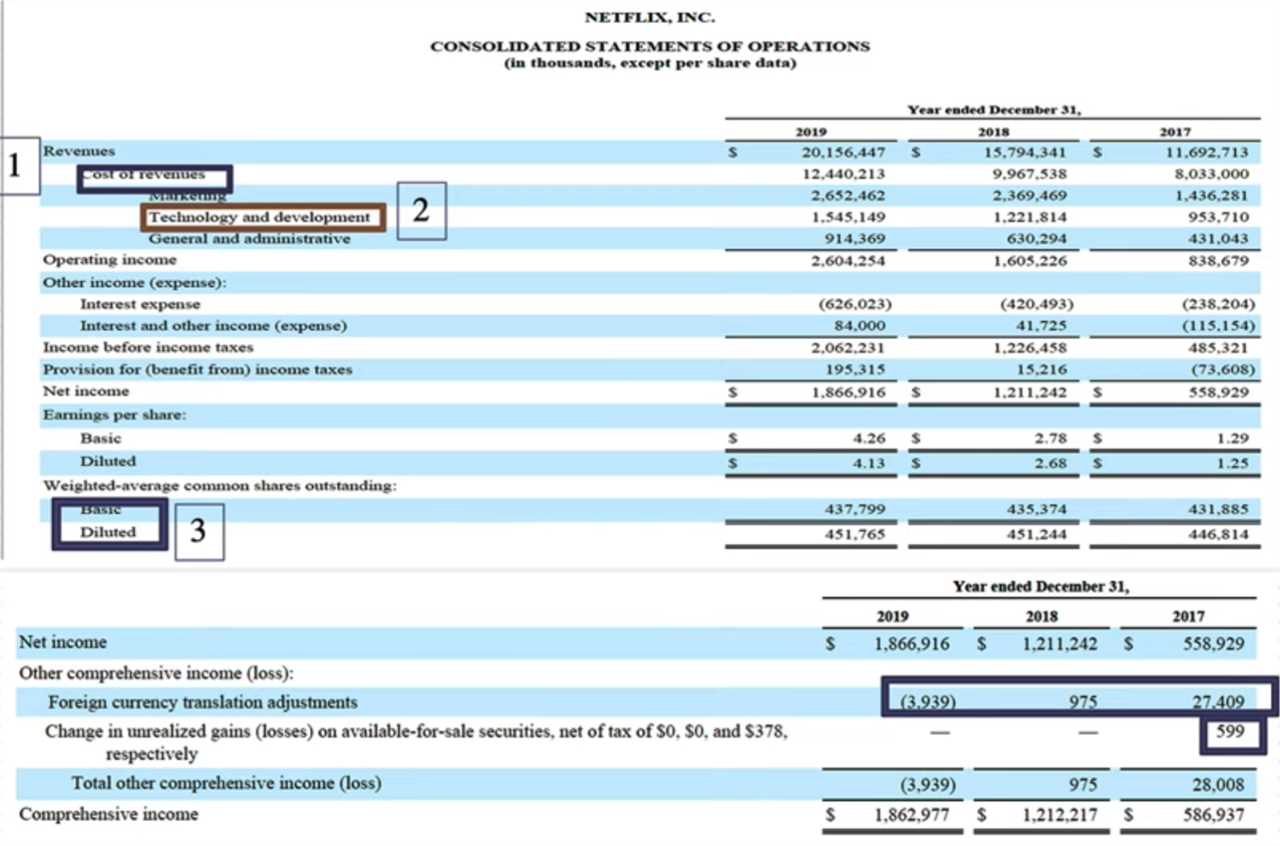The image size is (1280, 846).
Task: Pick general and administrative value 431,043
Action: coord(1217,239)
